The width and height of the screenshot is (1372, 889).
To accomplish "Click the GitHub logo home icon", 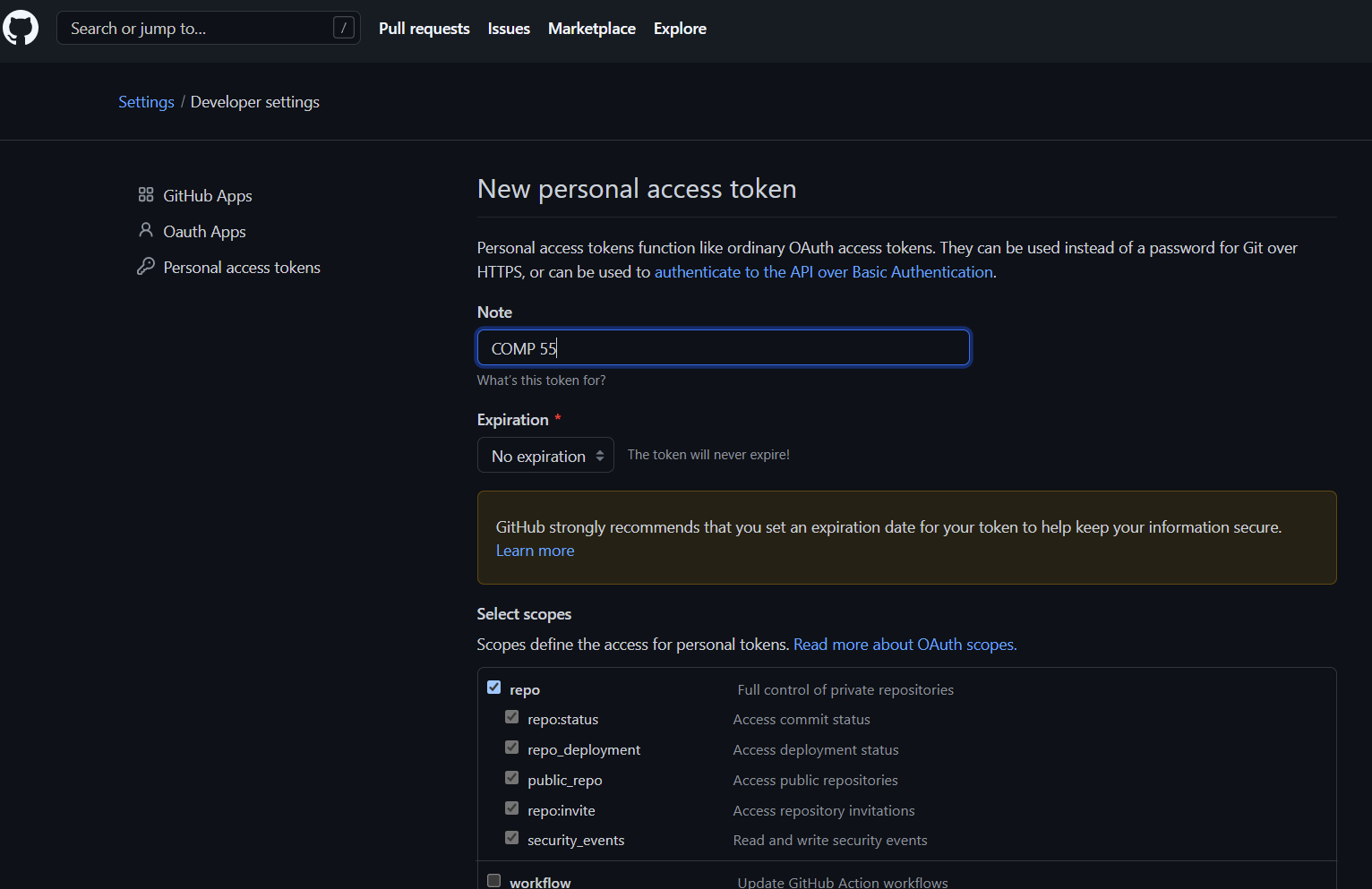I will pyautogui.click(x=21, y=28).
